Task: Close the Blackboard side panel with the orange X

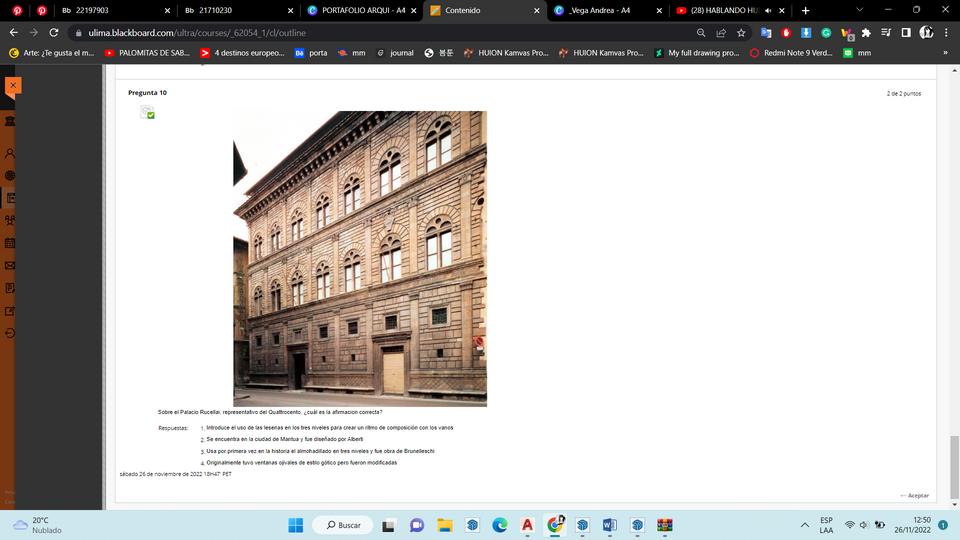Action: (x=13, y=86)
